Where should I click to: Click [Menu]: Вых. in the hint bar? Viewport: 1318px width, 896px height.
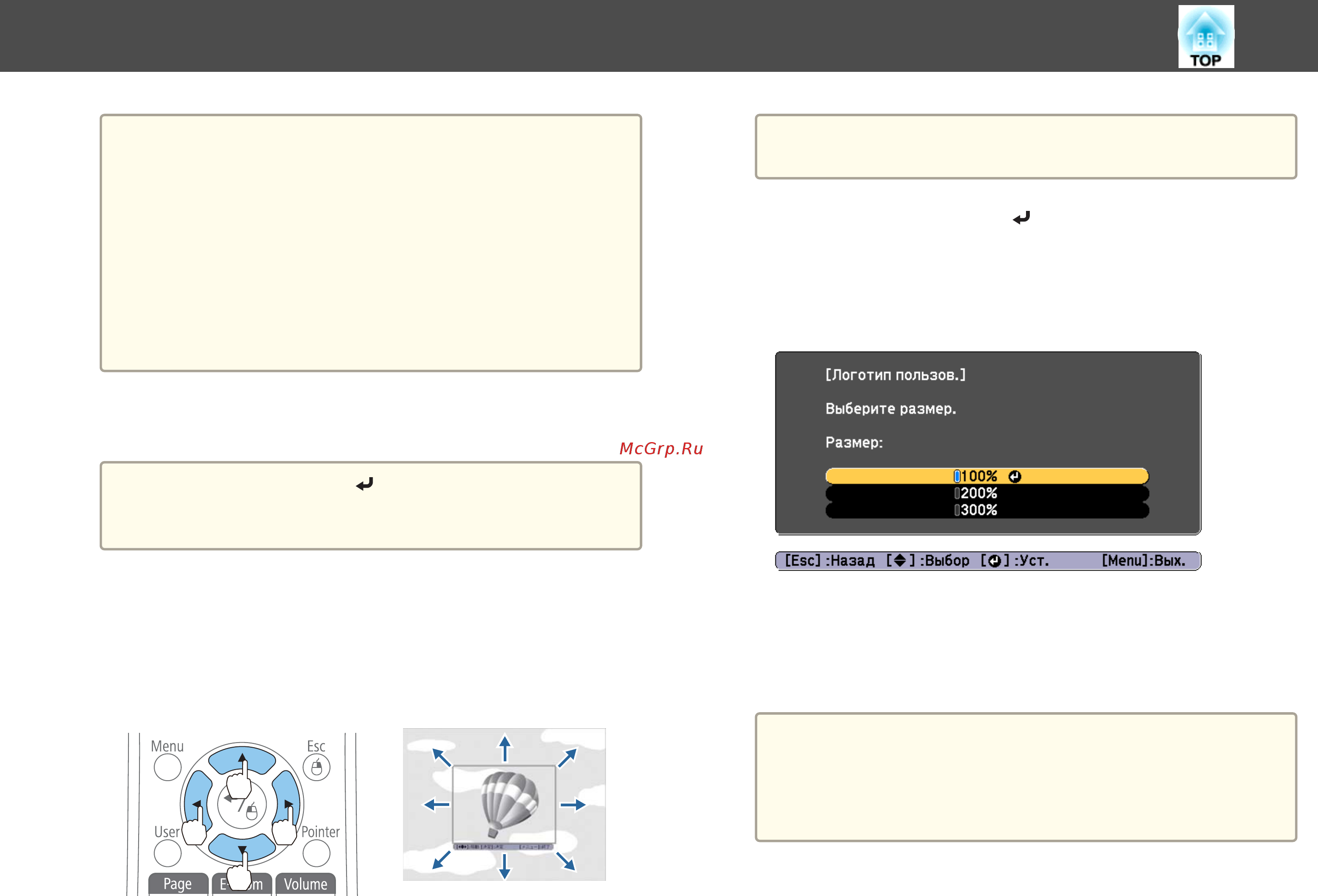click(x=1143, y=561)
